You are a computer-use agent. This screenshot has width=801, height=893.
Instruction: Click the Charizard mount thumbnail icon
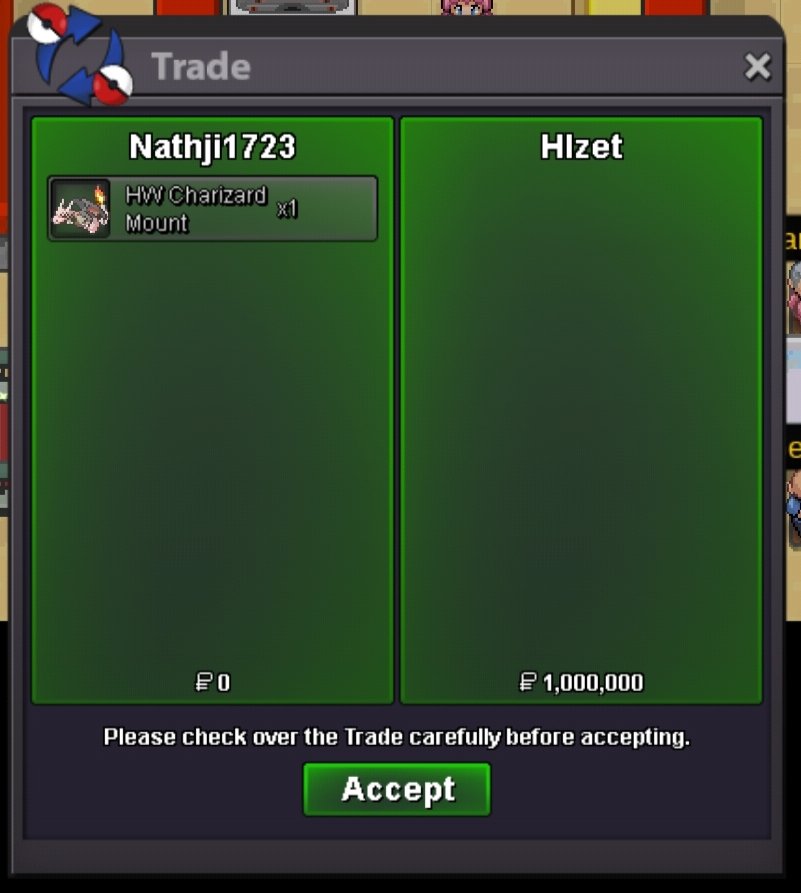[80, 208]
